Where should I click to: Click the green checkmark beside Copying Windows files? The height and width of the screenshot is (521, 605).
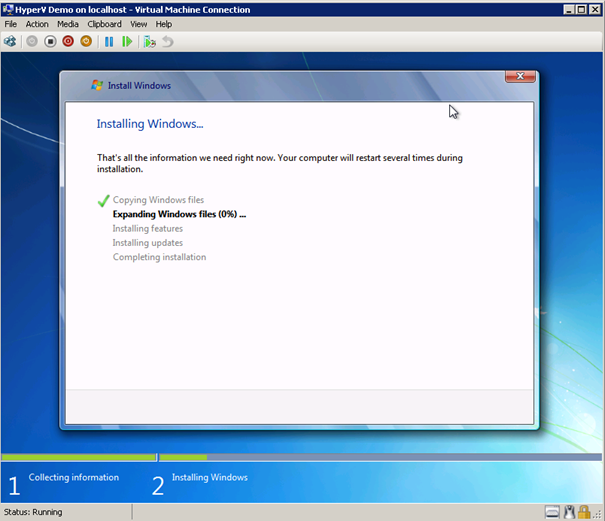(x=103, y=200)
